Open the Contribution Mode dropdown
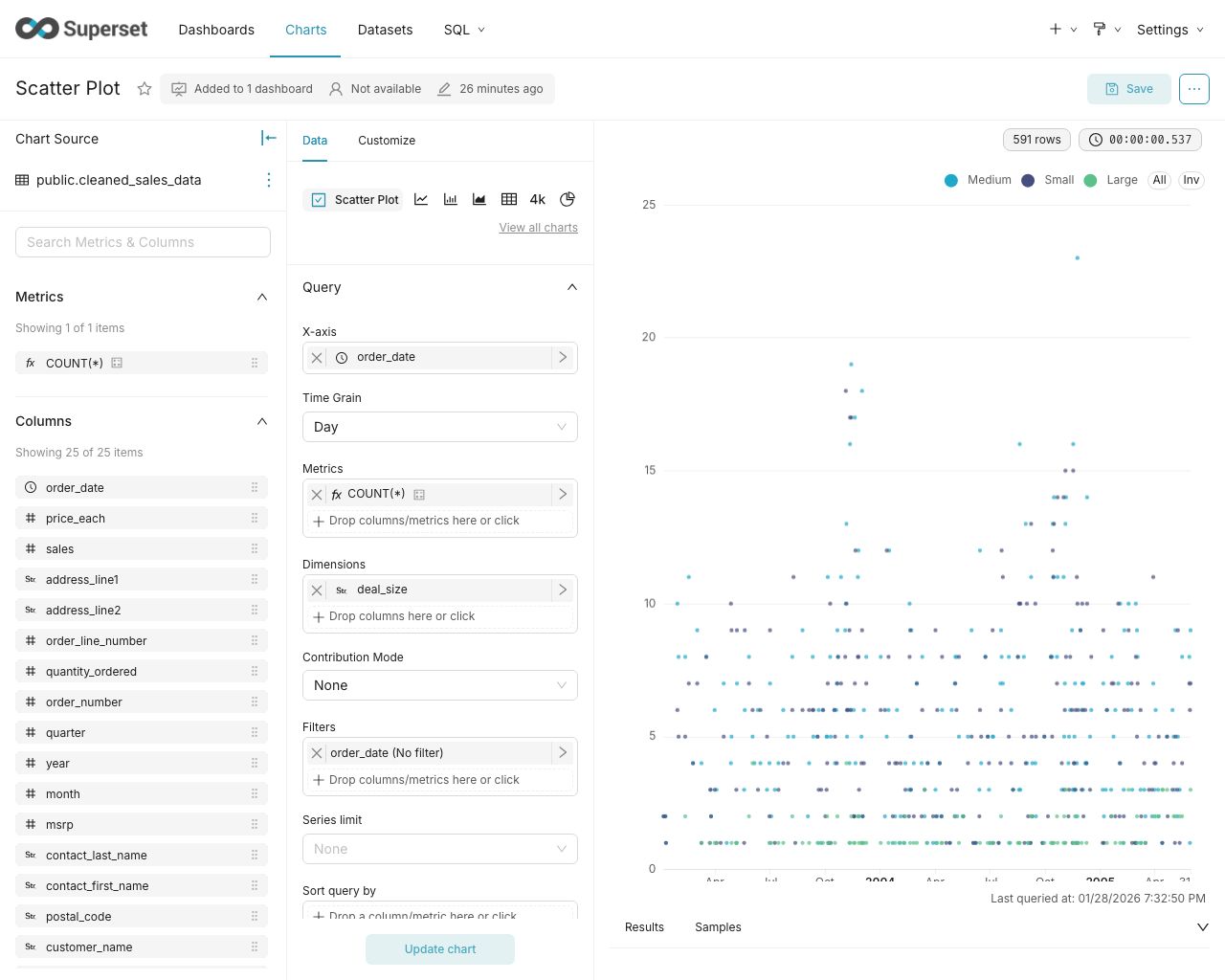 pyautogui.click(x=439, y=685)
